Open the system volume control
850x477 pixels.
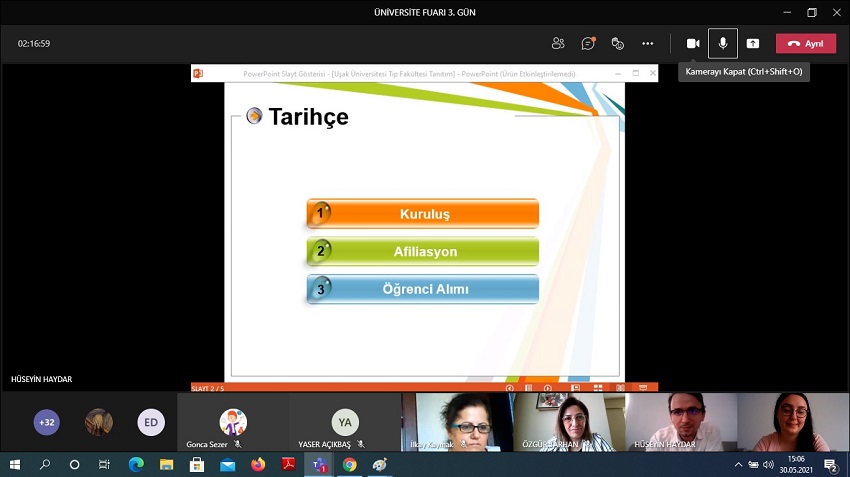pos(768,465)
